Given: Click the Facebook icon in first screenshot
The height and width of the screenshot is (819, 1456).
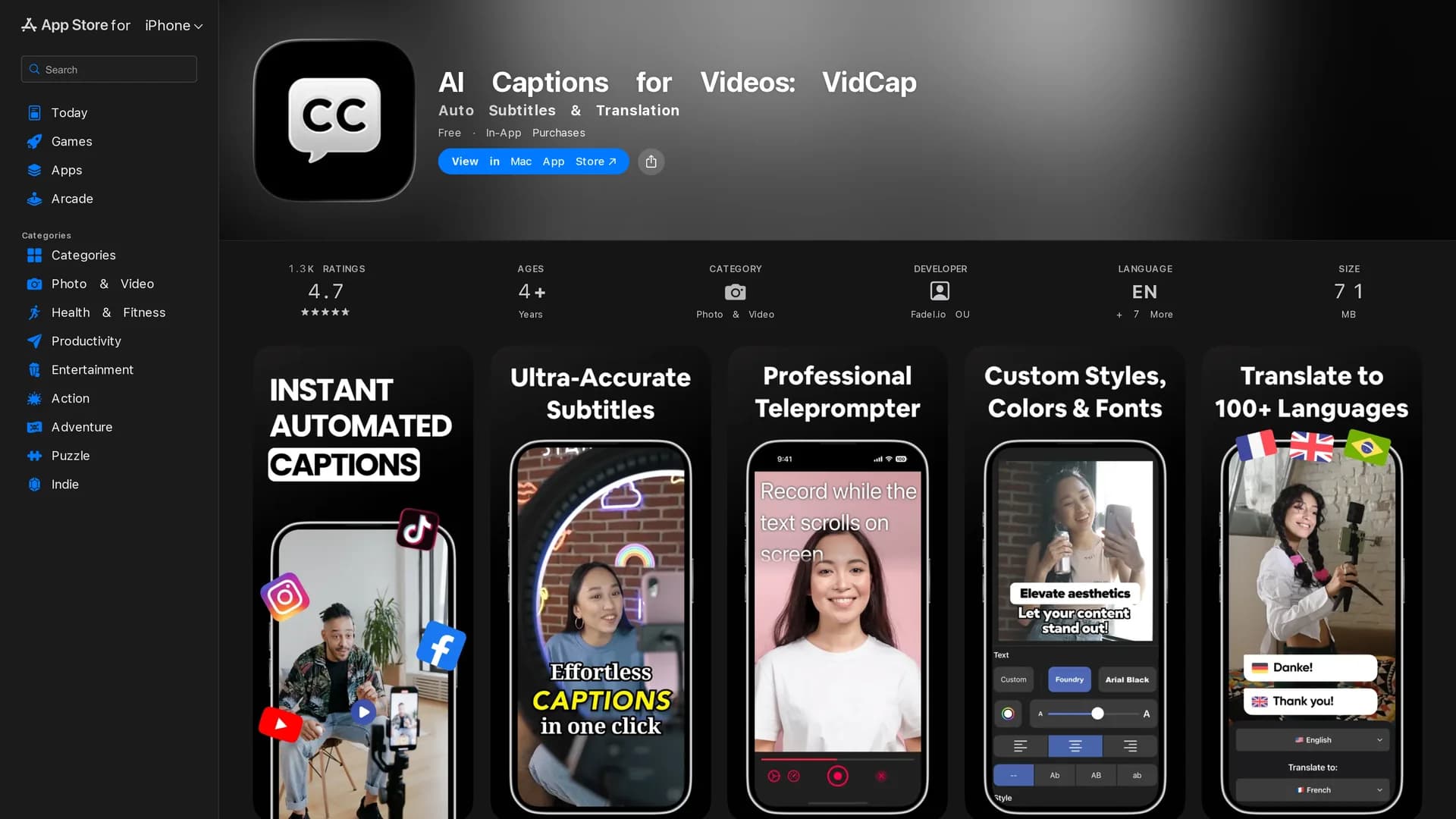Looking at the screenshot, I should point(441,646).
